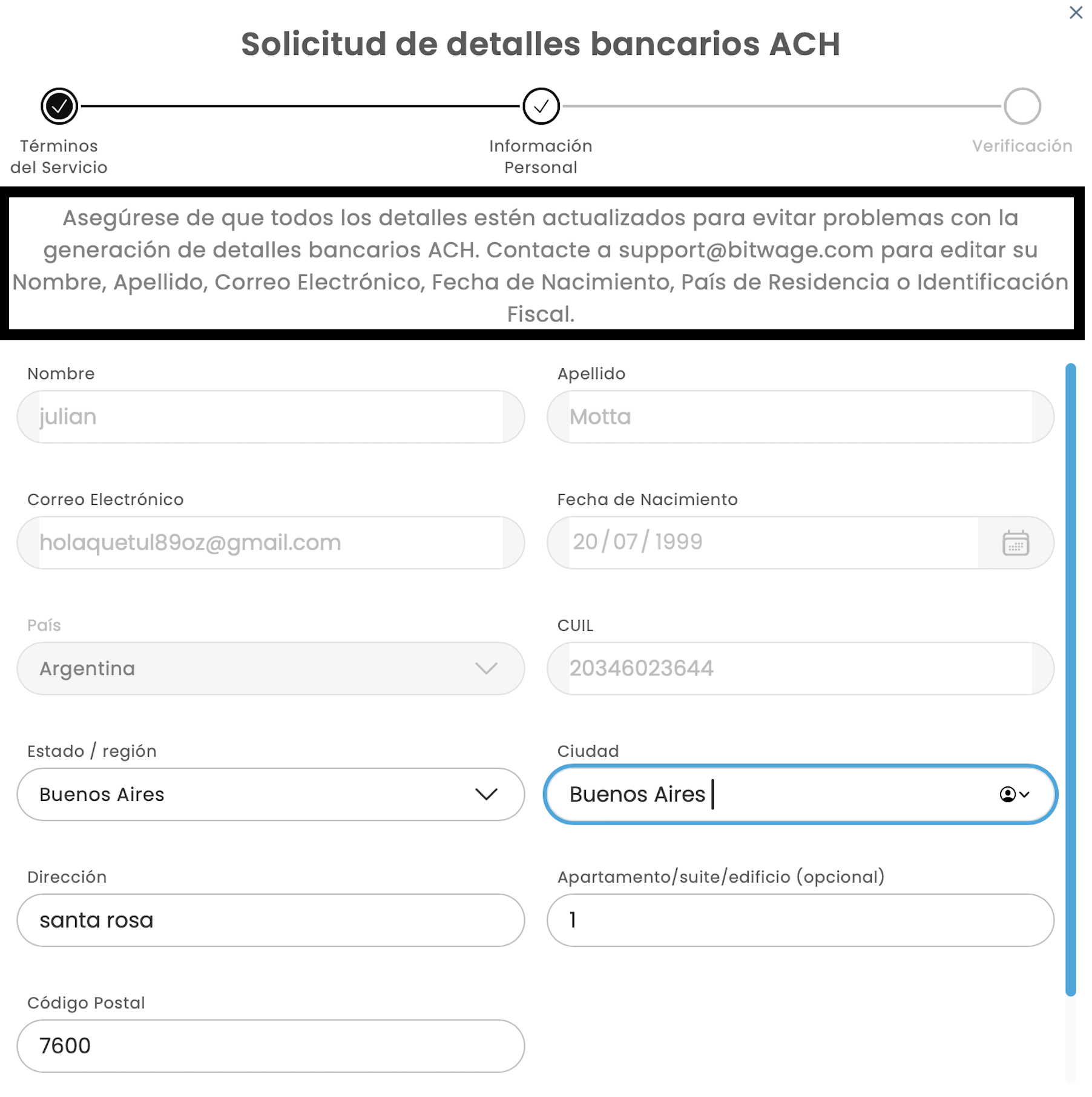Click the Información Personal step checkmark
Screen dimensions: 1092x1097
pyautogui.click(x=541, y=107)
